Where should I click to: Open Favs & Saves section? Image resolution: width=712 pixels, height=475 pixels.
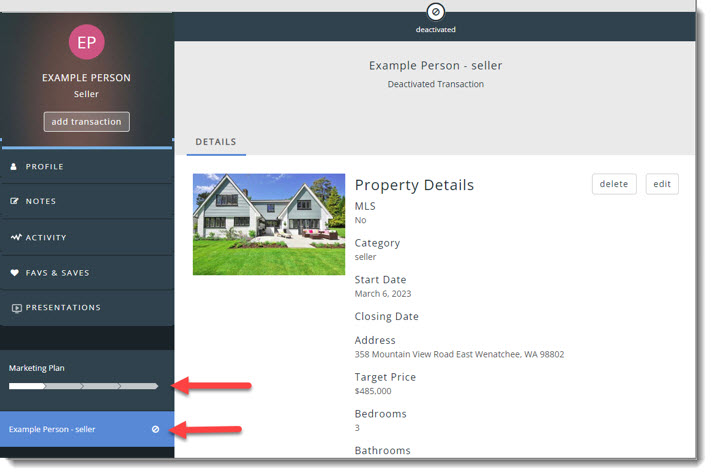point(87,273)
